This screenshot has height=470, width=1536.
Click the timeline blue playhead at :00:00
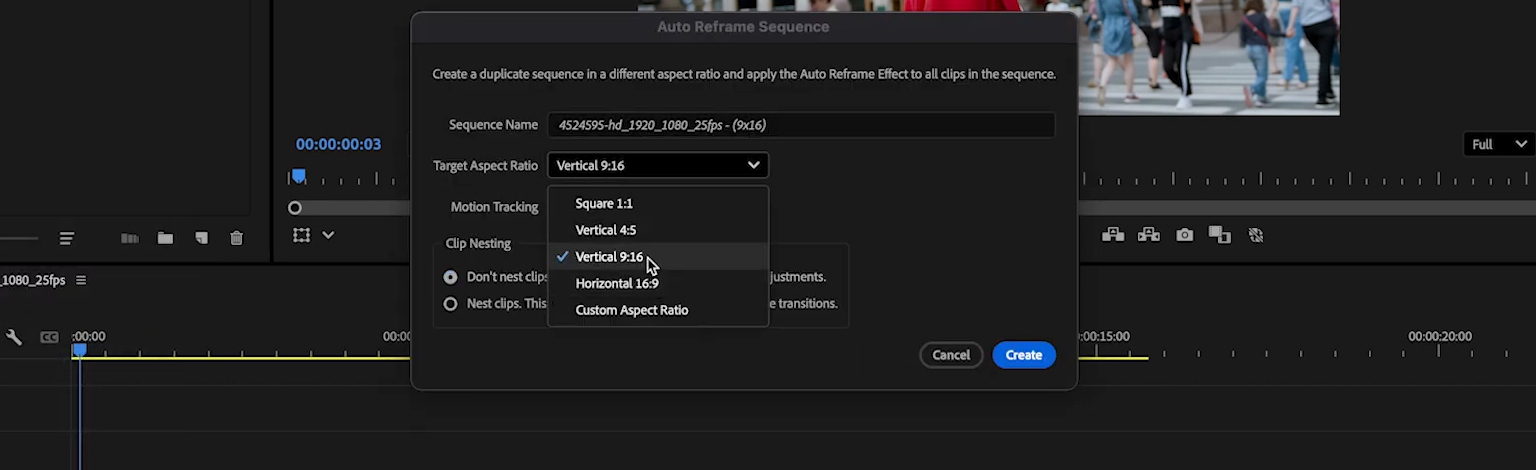click(79, 350)
